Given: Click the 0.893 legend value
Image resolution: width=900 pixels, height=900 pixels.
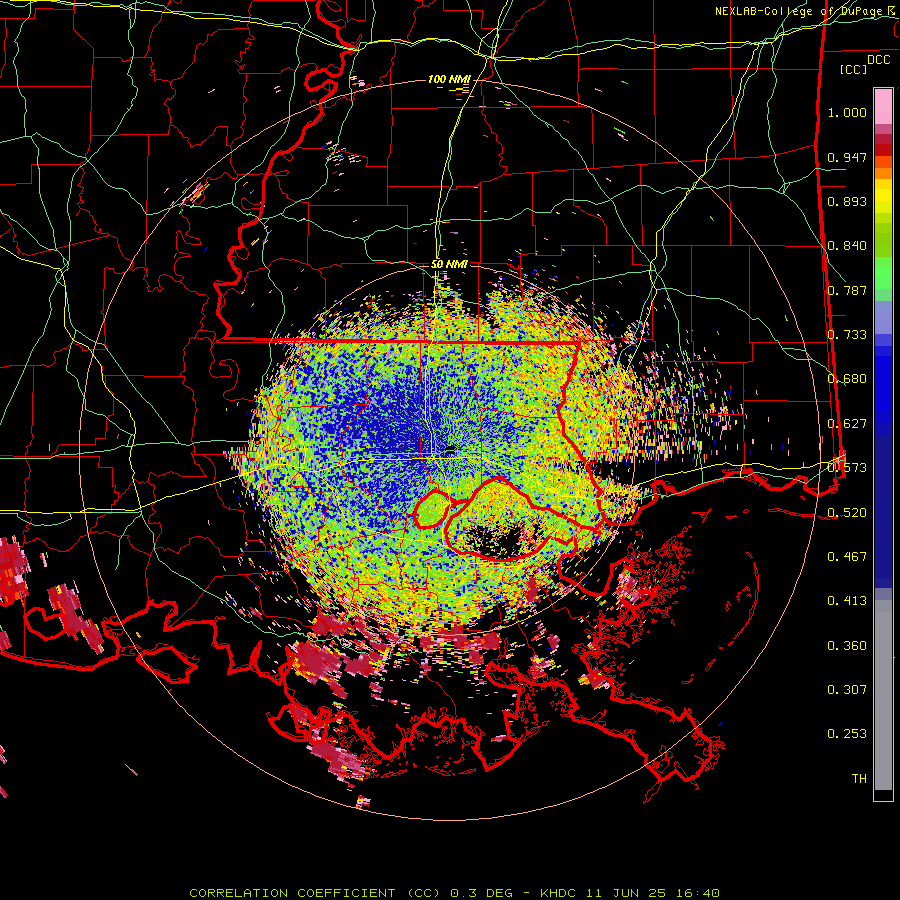Looking at the screenshot, I should pyautogui.click(x=847, y=201).
